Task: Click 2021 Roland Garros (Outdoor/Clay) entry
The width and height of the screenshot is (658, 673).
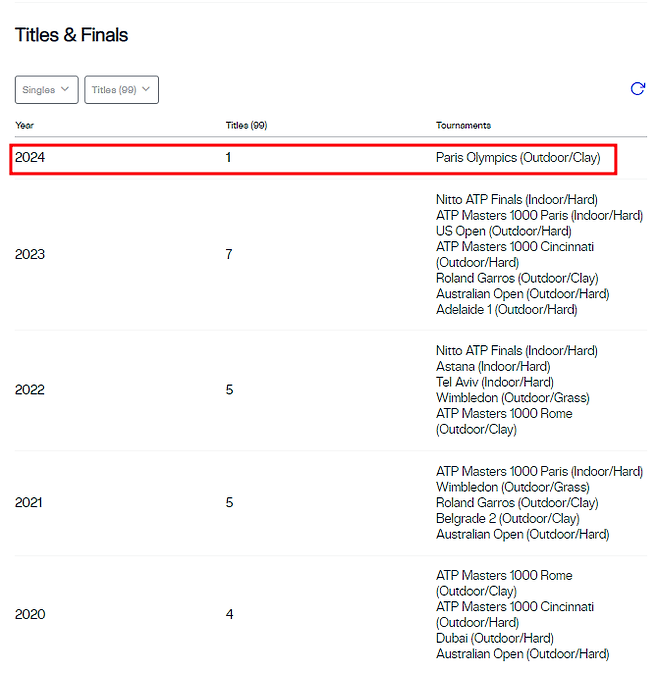Action: [x=517, y=503]
